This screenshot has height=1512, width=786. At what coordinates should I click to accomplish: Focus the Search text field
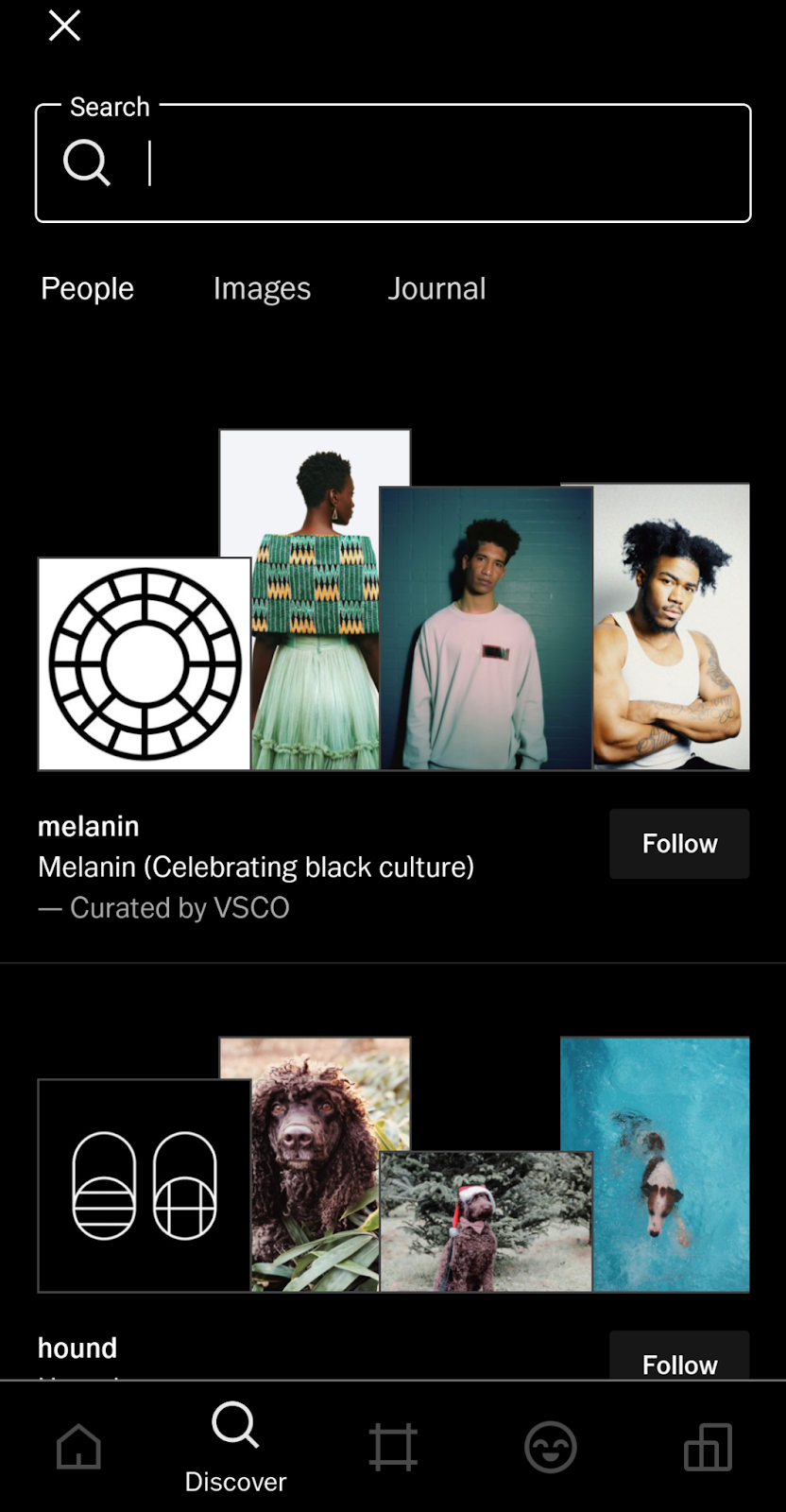[x=393, y=163]
